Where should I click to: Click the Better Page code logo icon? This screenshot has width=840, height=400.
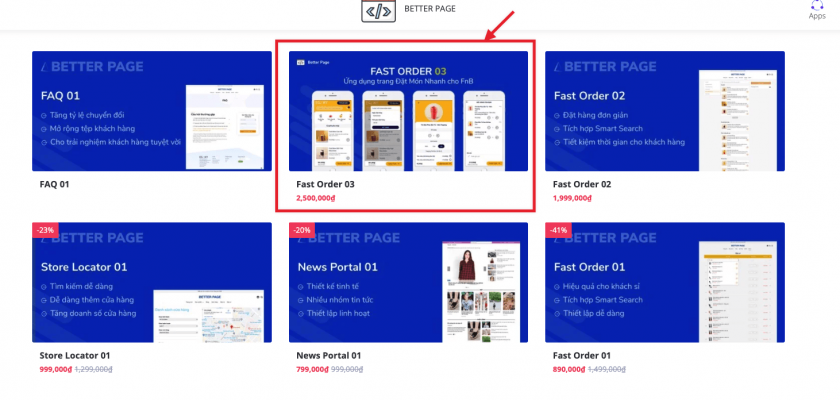tap(377, 11)
